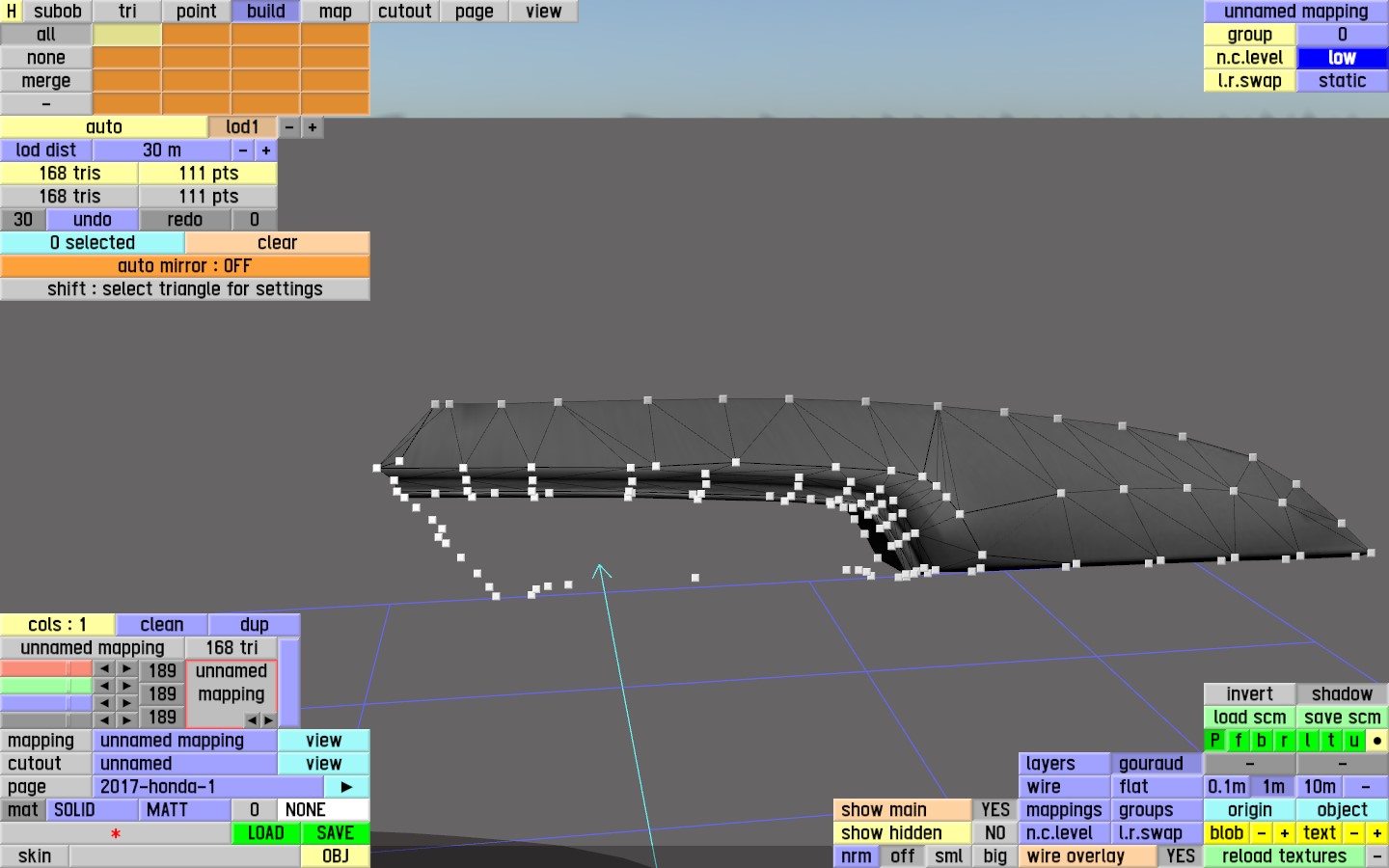Select the green f view button
1389x868 pixels.
coord(1239,741)
